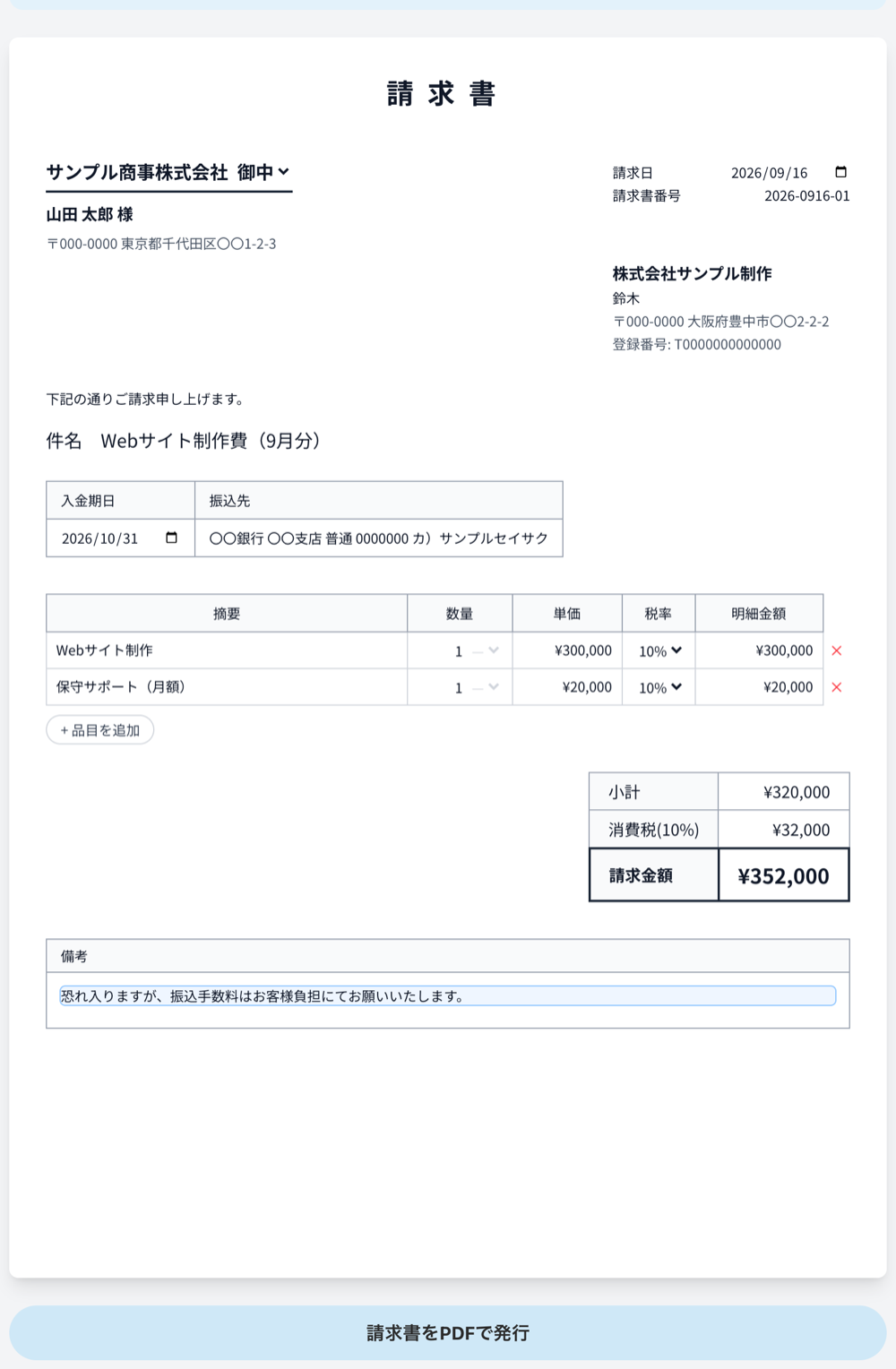This screenshot has height=1369, width=896.
Task: Change the tax rate for Webサイト制作
Action: [x=660, y=651]
